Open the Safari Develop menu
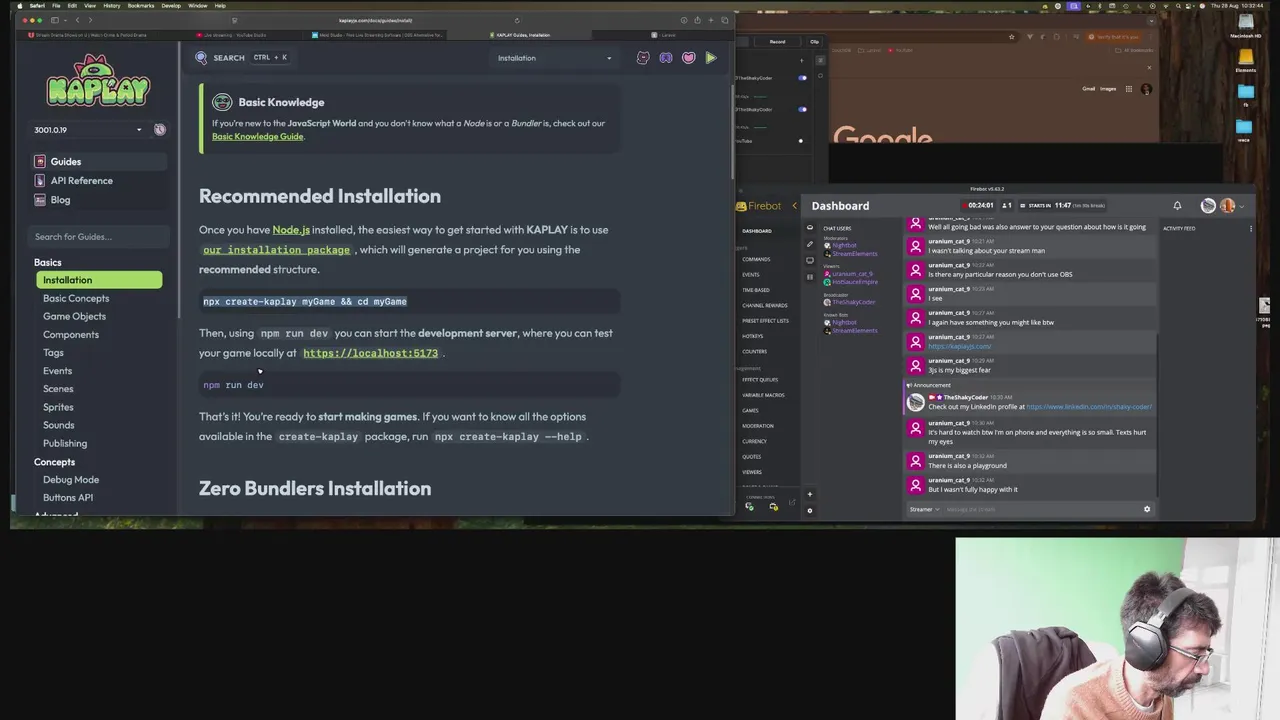The image size is (1280, 720). [x=171, y=6]
